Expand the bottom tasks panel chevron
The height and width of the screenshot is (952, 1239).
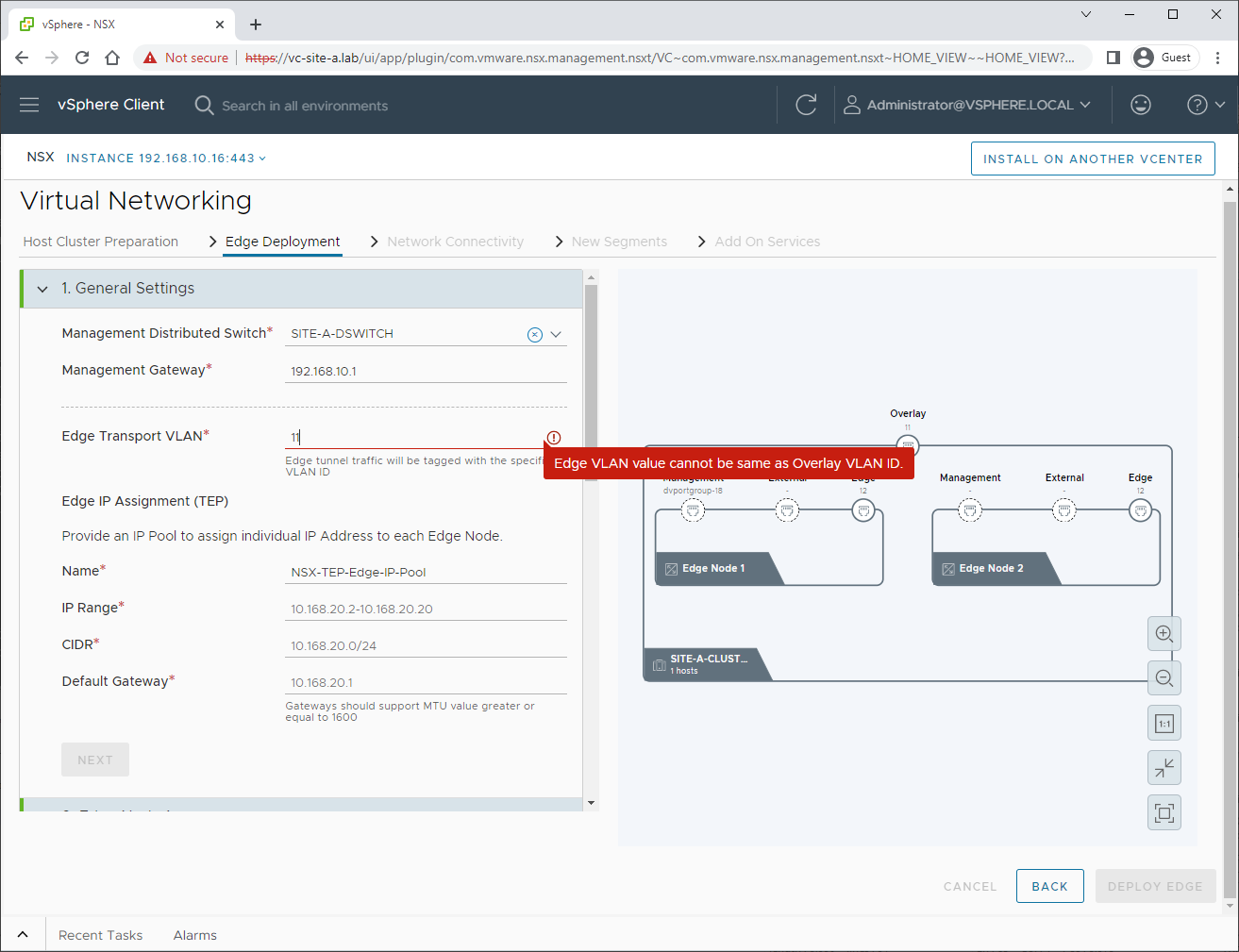coord(23,935)
